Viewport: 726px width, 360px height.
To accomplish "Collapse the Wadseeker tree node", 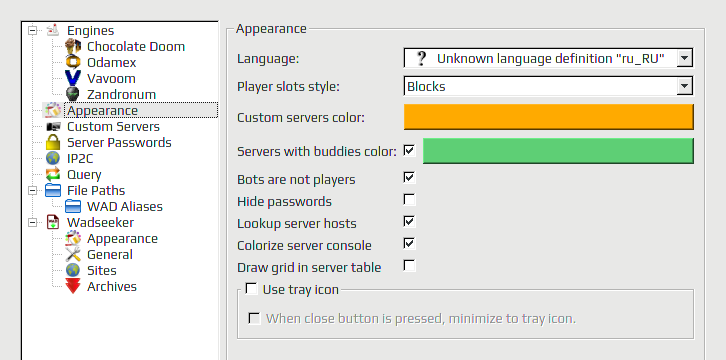I will click(32, 223).
